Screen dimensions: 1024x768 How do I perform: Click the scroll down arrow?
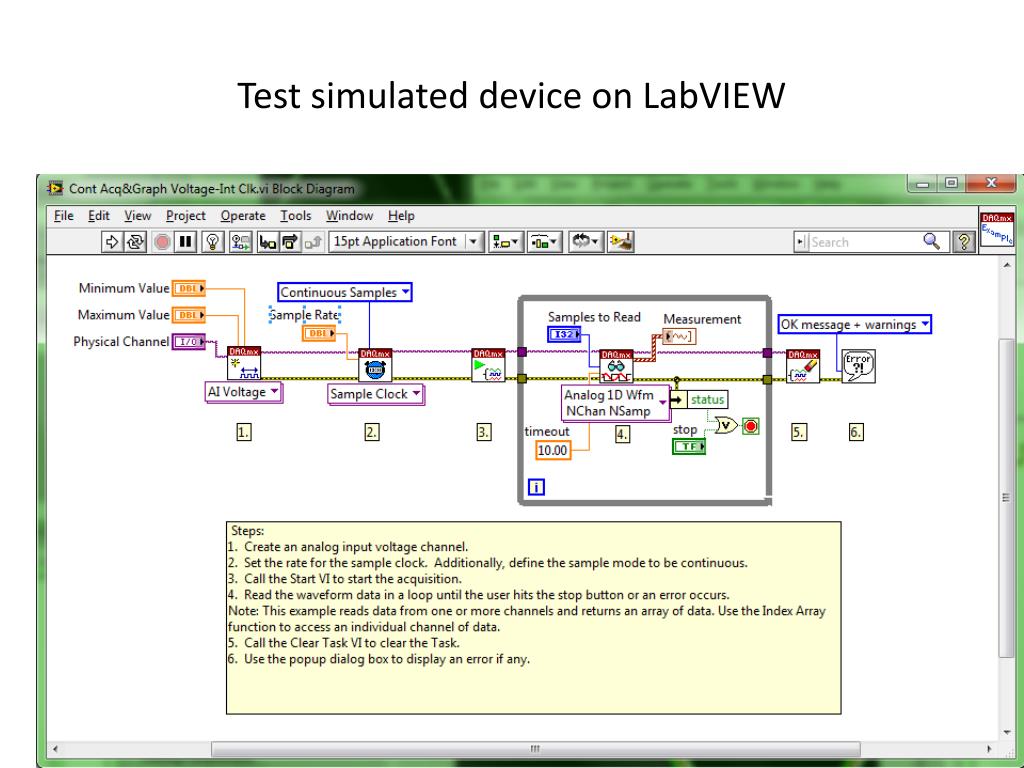click(1006, 732)
